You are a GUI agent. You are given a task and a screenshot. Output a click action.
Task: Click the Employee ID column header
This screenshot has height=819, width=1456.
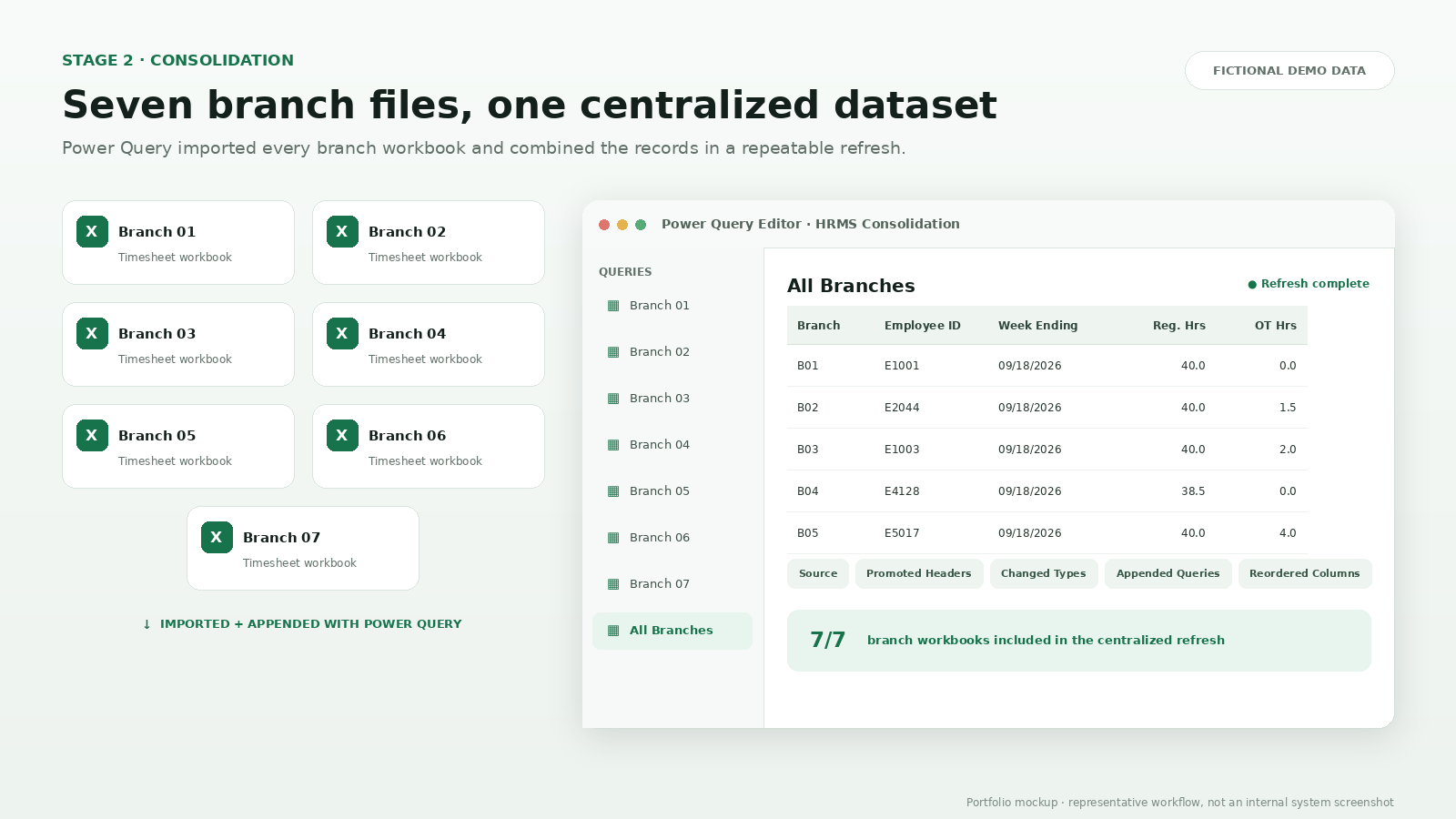tap(923, 325)
